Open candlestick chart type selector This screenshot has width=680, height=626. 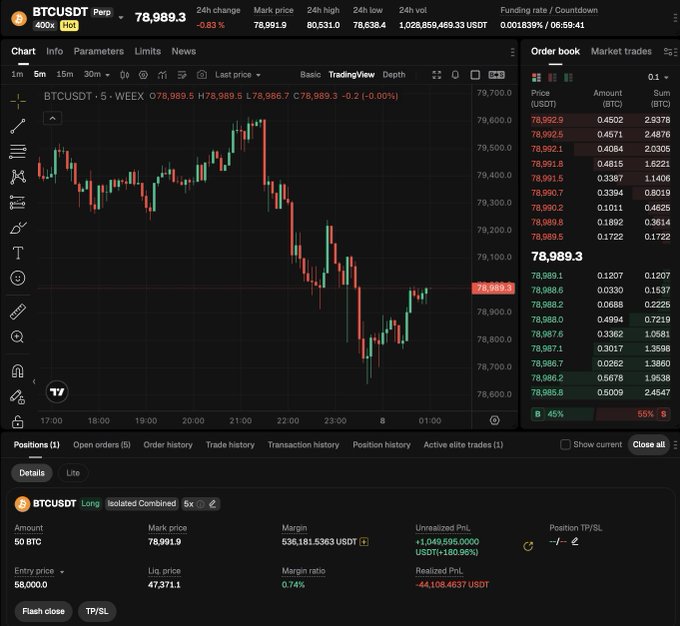(x=124, y=75)
